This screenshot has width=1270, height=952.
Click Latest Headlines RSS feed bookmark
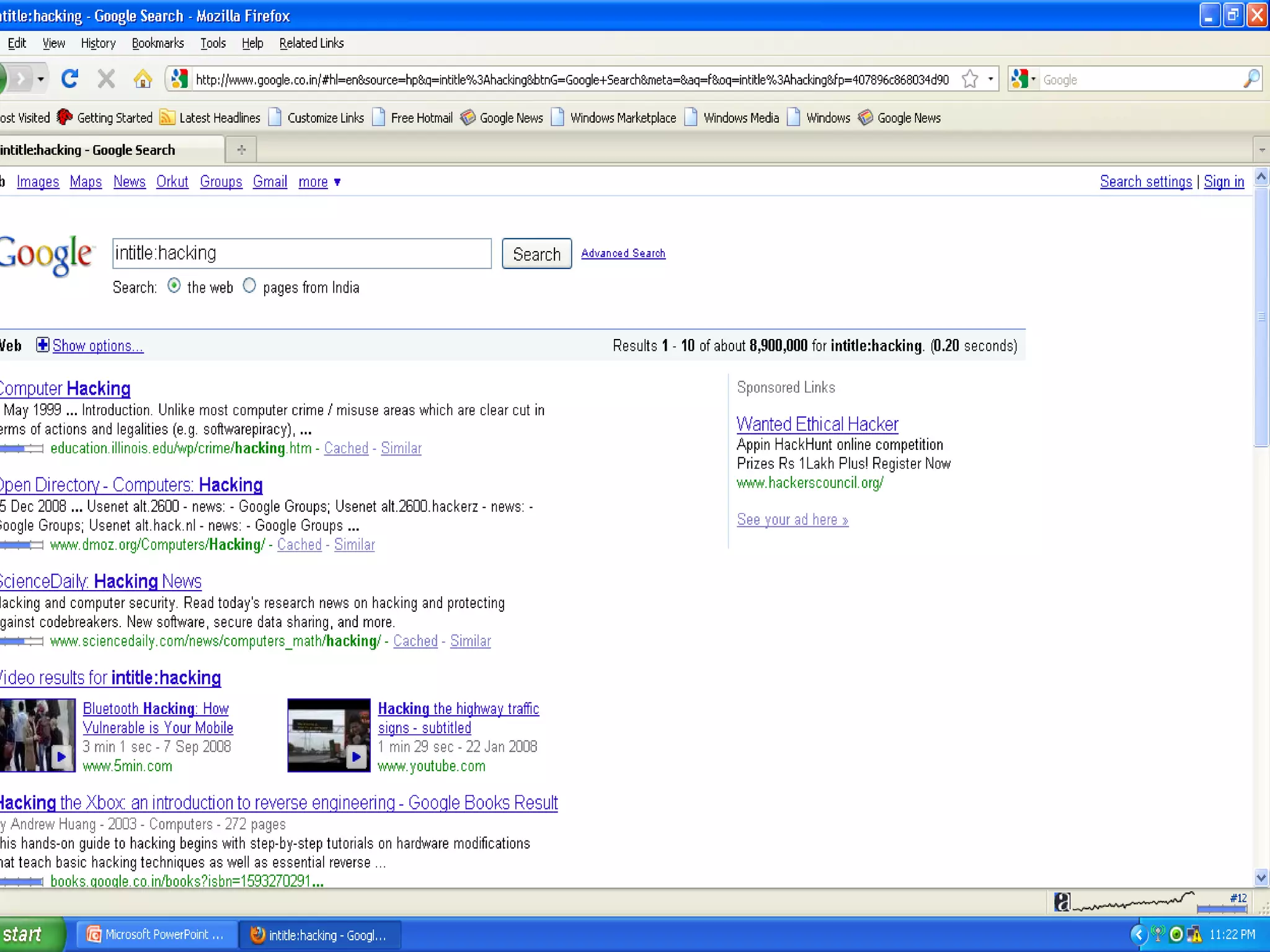(x=210, y=118)
